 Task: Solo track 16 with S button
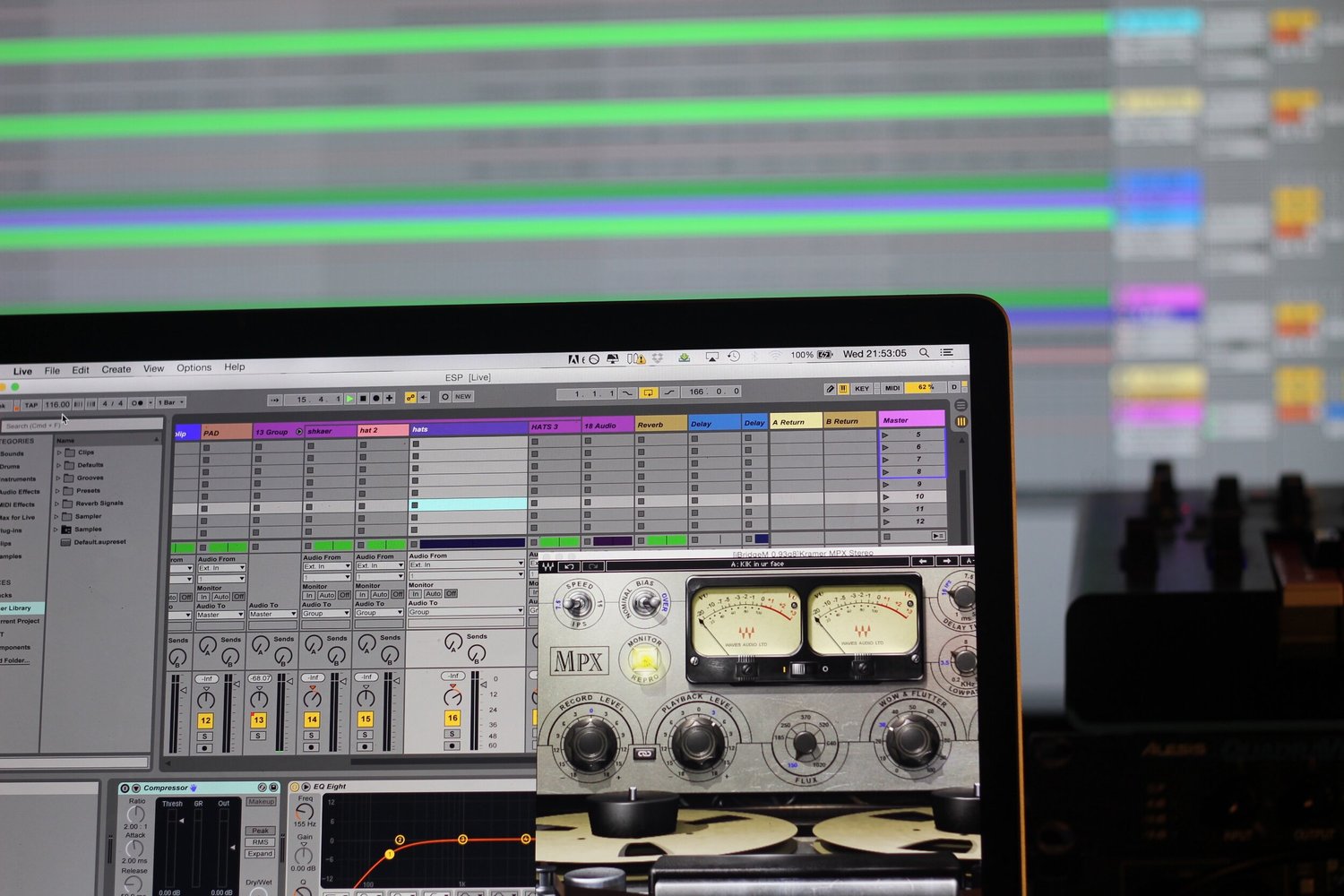452,733
